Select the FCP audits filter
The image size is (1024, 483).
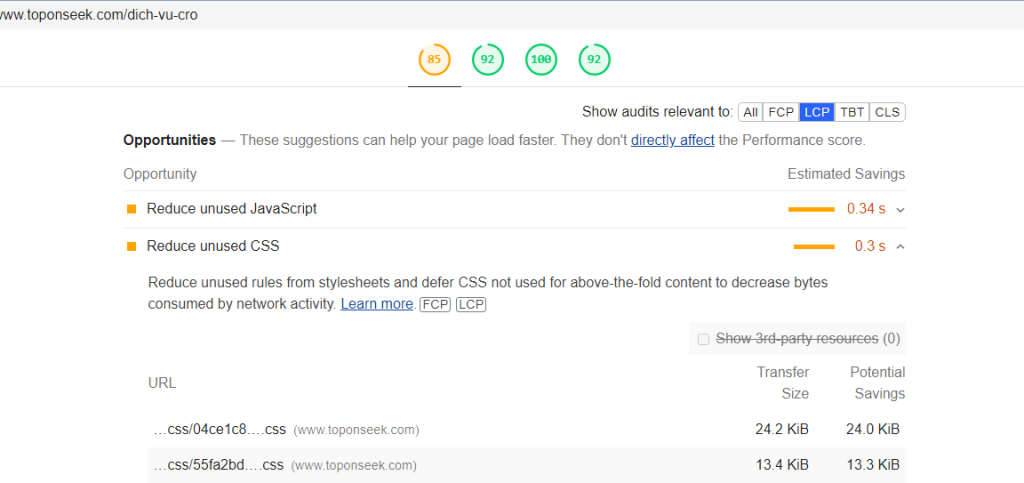[781, 112]
